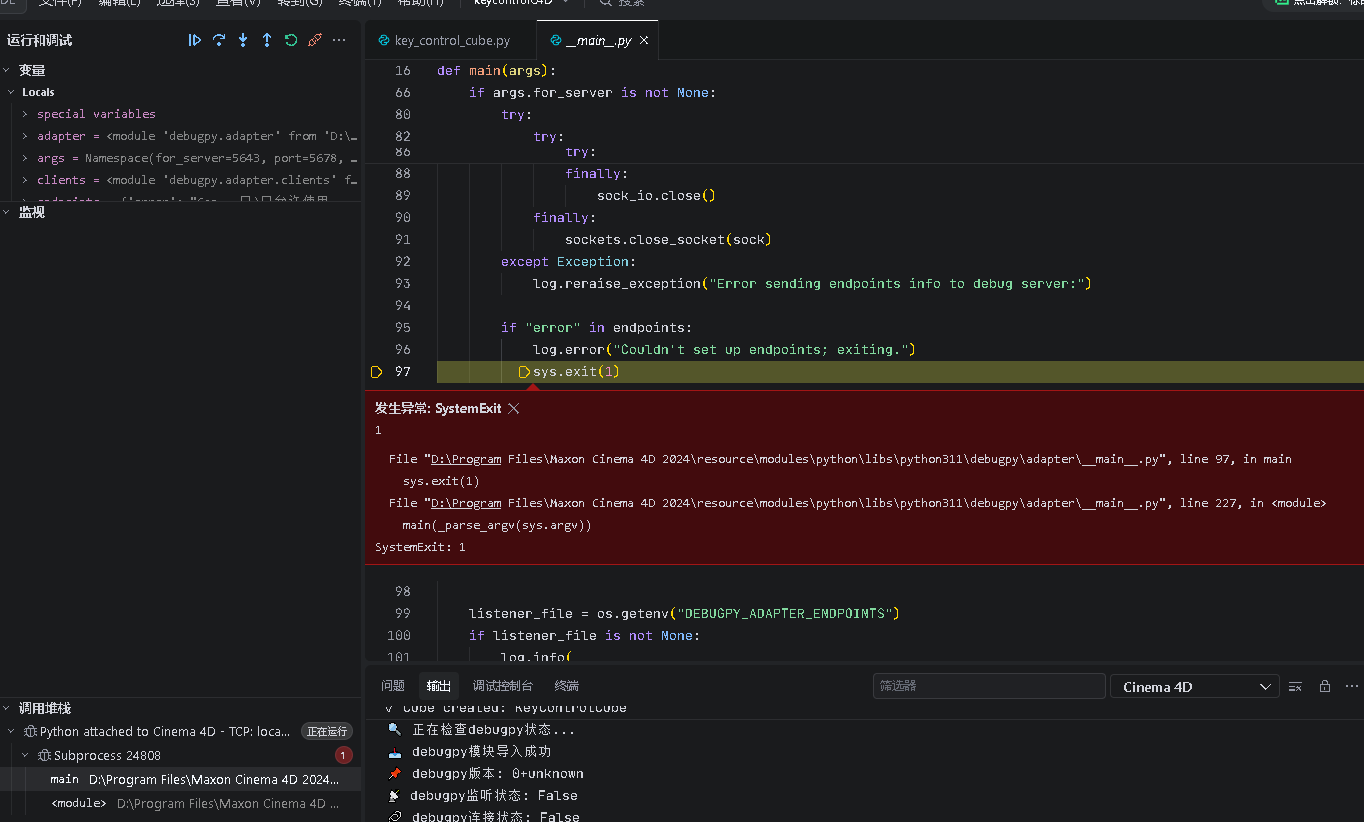Disconnect the debugger with the plug icon
The width and height of the screenshot is (1364, 822).
coord(315,40)
